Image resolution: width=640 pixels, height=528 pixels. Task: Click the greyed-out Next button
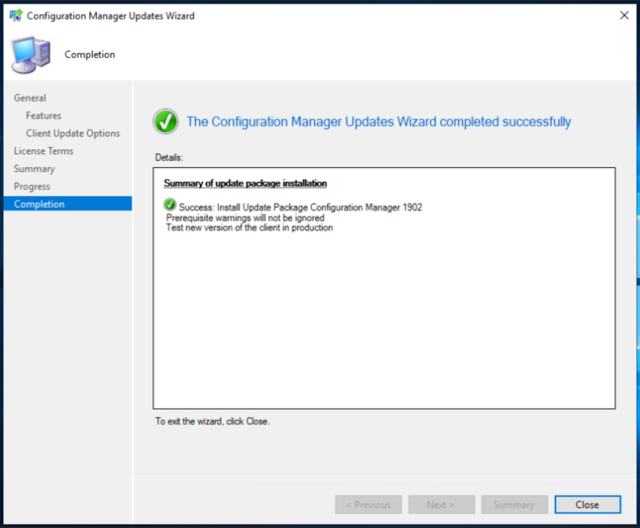click(x=441, y=505)
